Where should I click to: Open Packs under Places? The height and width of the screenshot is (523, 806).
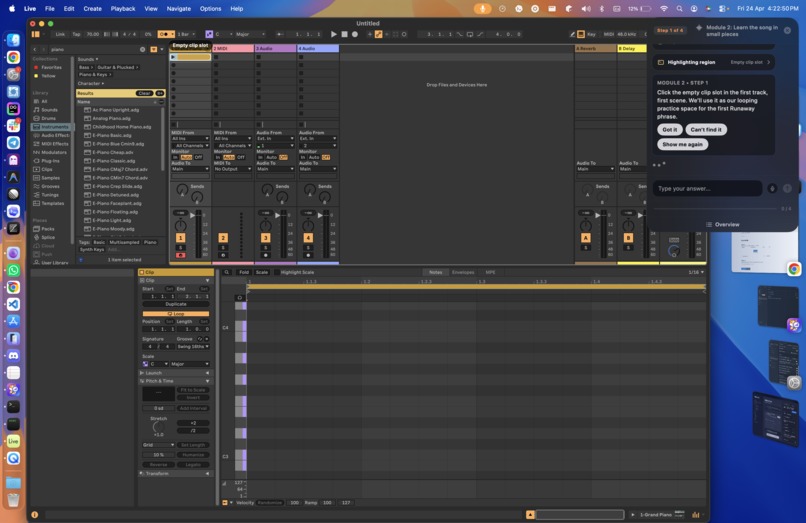click(48, 229)
